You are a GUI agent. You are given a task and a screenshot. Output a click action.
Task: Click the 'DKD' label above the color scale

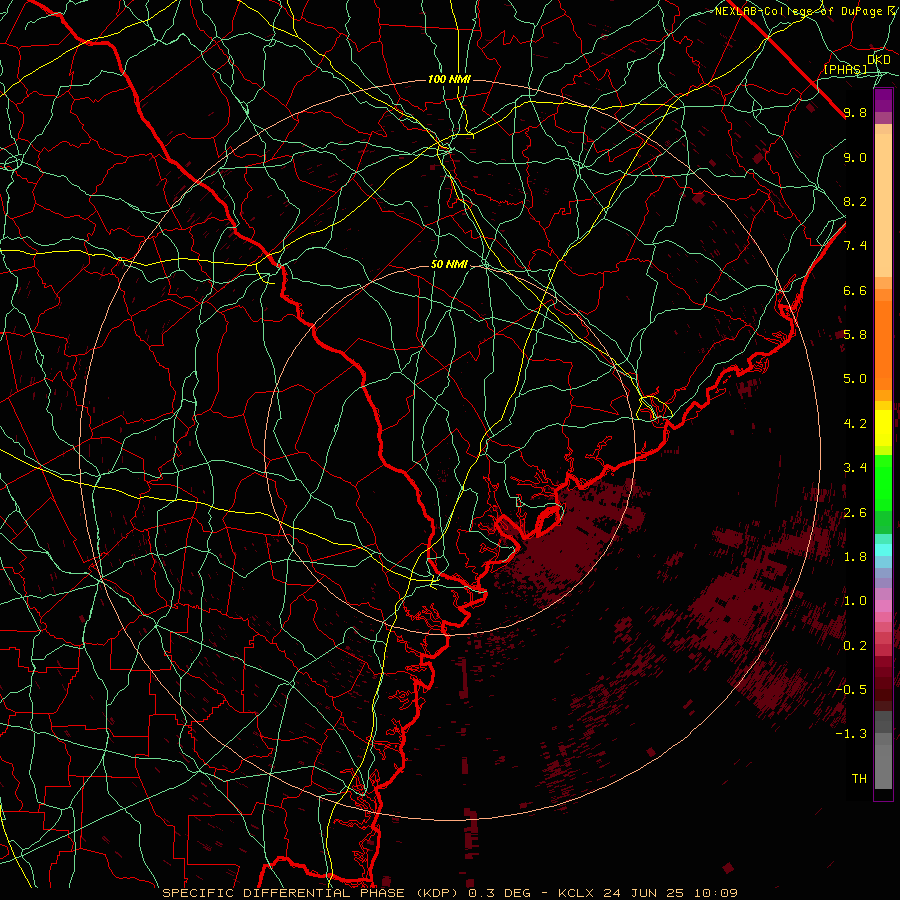click(879, 60)
